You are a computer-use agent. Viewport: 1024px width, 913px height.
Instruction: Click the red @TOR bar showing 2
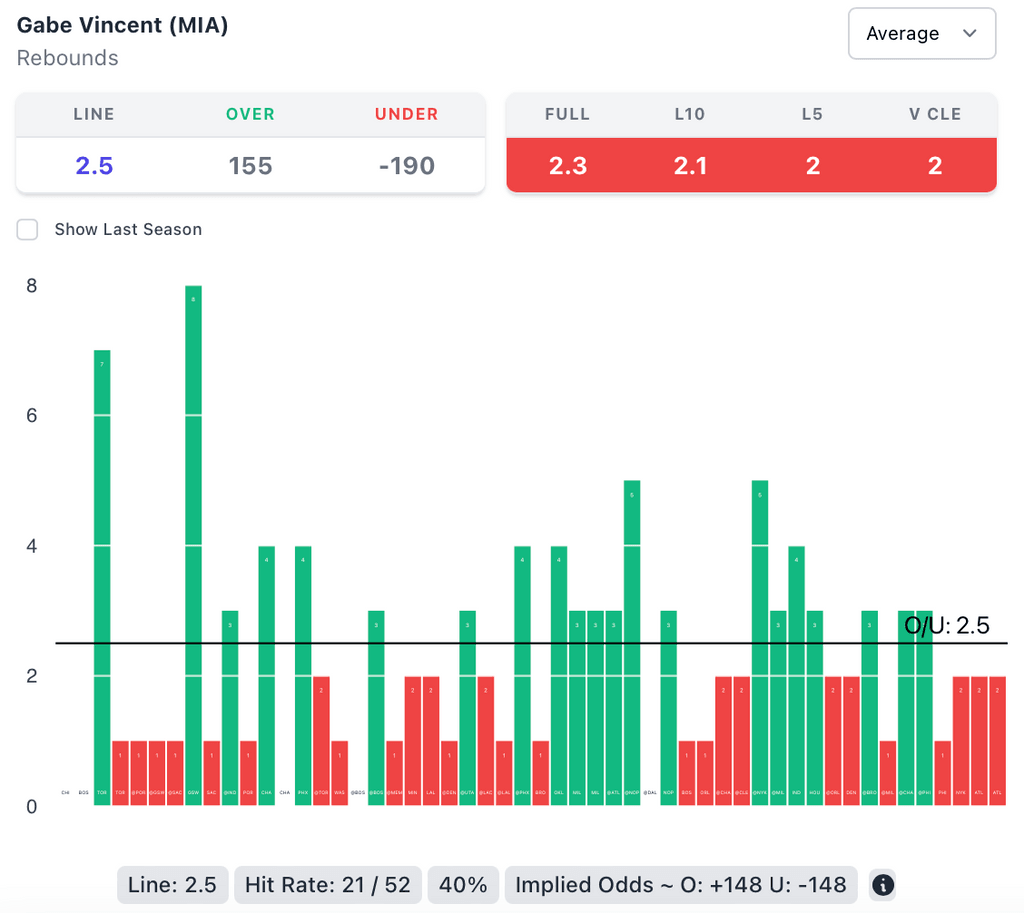(x=321, y=741)
